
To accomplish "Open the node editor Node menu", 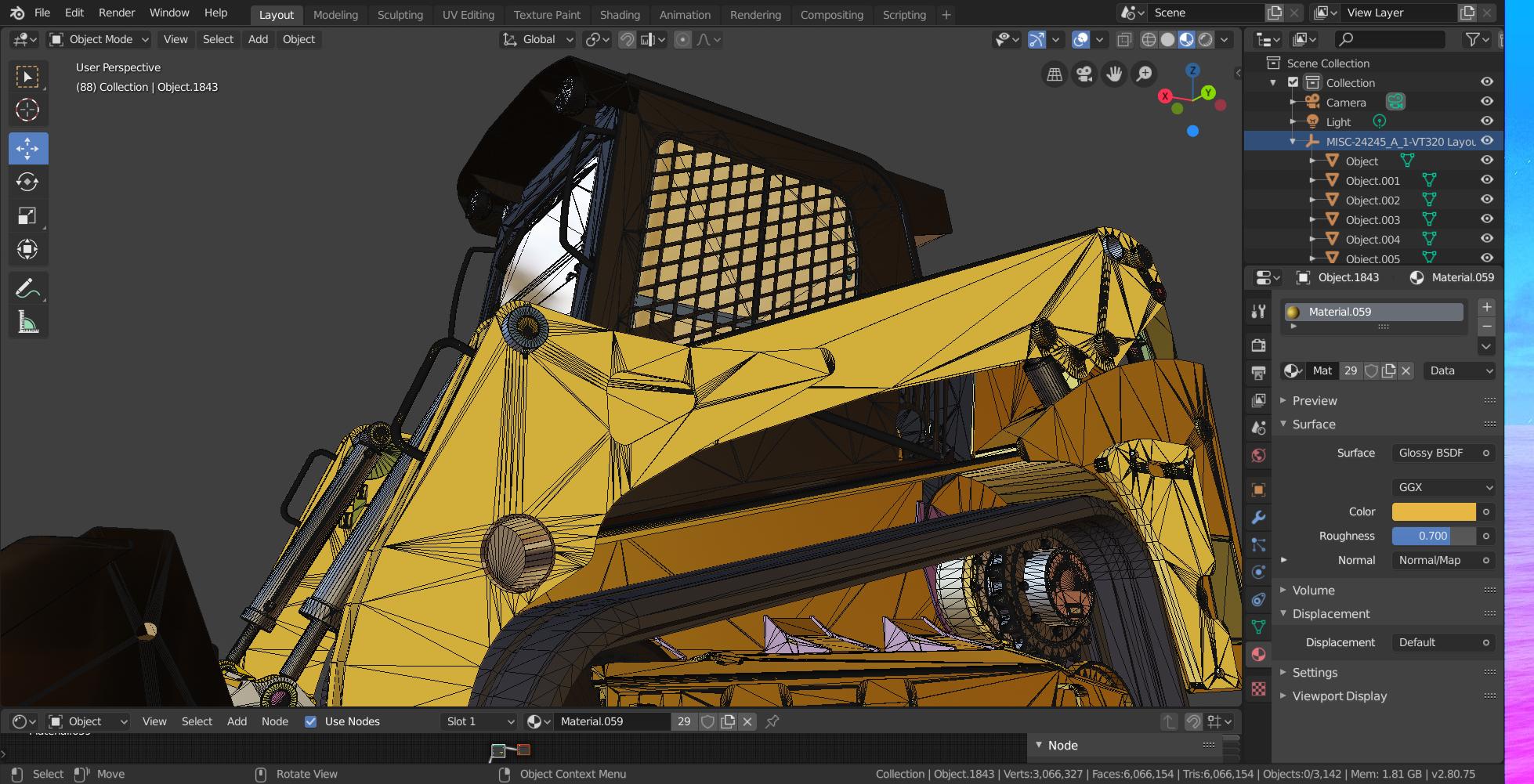I will [x=274, y=721].
